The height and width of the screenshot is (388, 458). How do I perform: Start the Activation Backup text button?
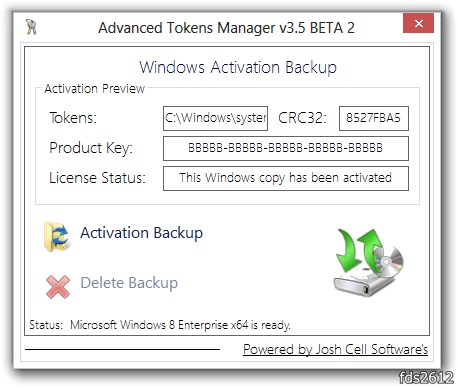coord(141,233)
